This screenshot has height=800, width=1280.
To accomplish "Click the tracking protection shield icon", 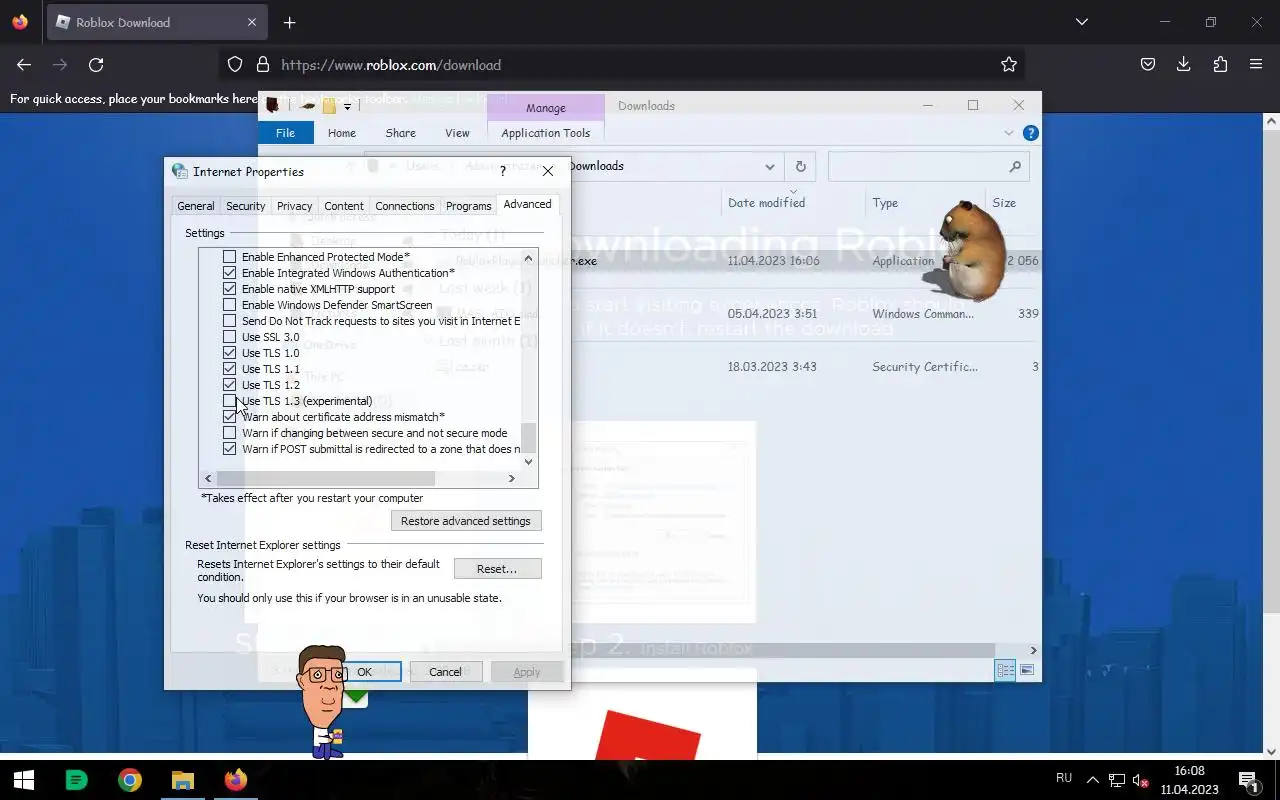I will point(235,64).
